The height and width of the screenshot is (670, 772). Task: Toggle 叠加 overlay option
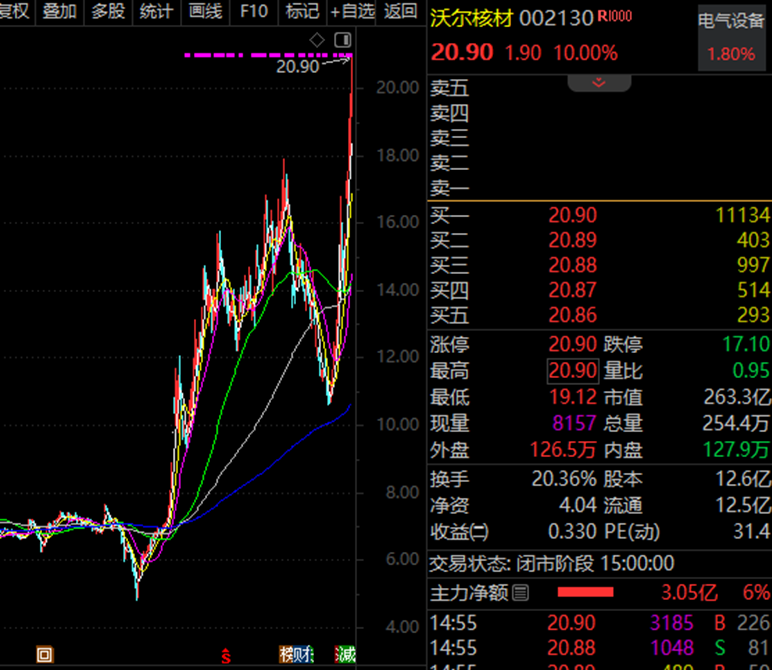pos(60,11)
